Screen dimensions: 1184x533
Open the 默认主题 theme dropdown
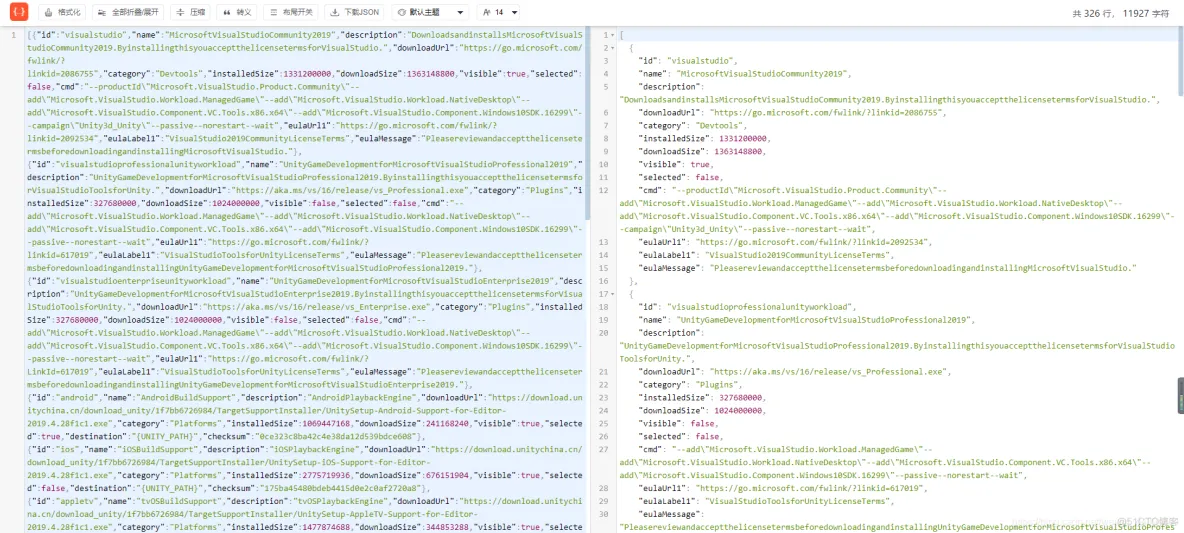[x=430, y=13]
